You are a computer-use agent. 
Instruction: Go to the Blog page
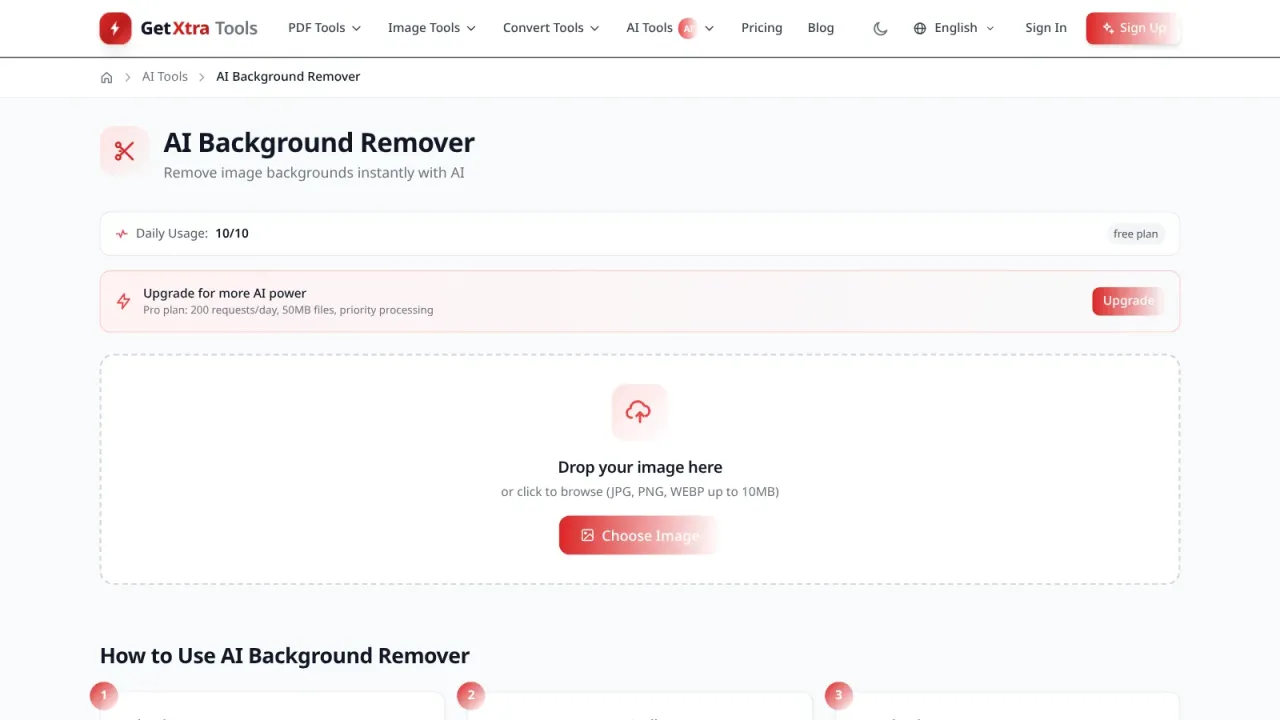pyautogui.click(x=821, y=28)
